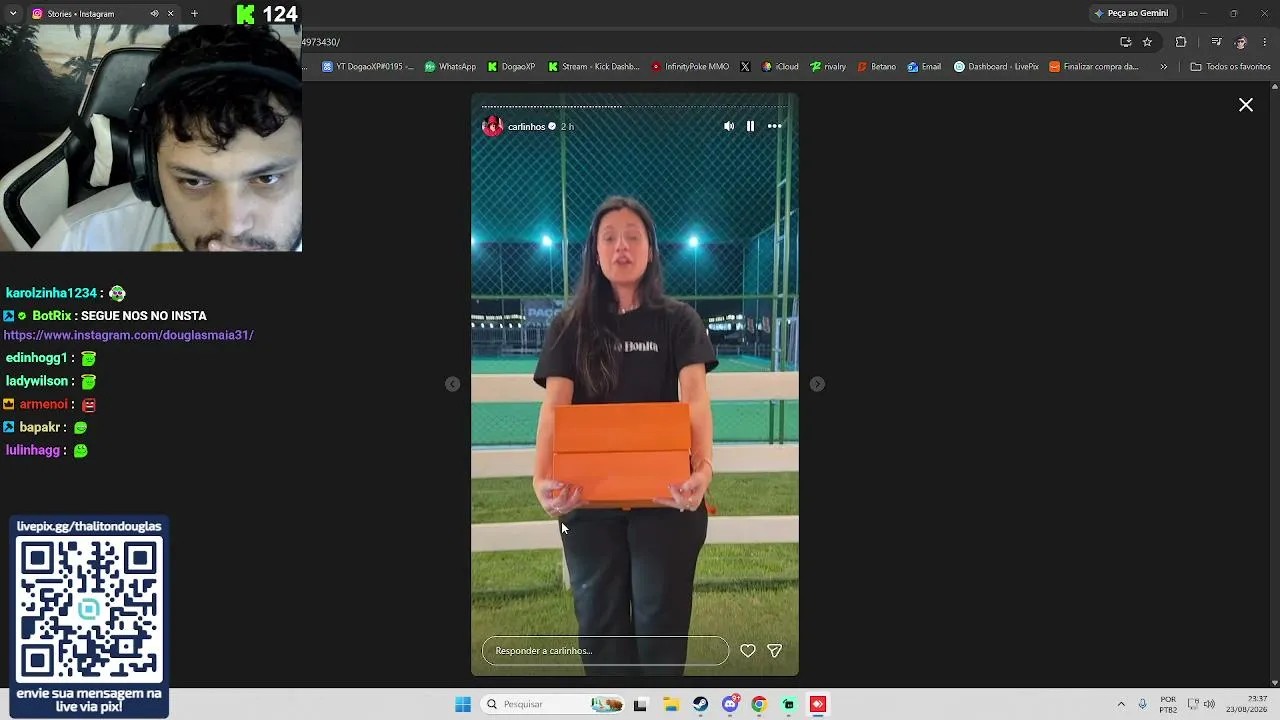Open the WhatsApp bookmark
Viewport: 1280px width, 720px height.
[450, 67]
